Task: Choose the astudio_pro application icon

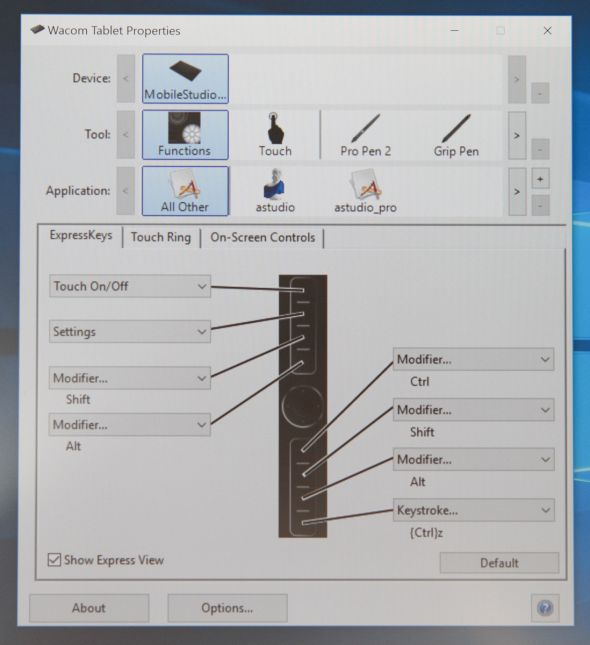Action: 365,191
